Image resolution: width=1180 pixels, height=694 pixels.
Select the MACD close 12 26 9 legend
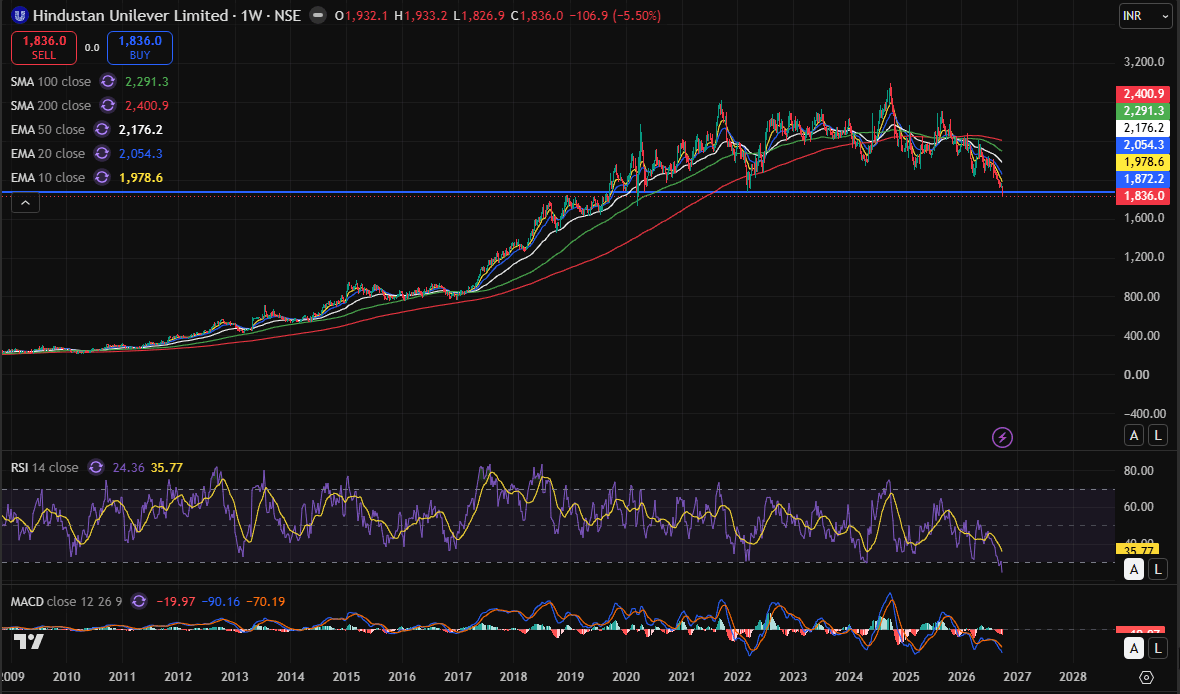[x=66, y=601]
